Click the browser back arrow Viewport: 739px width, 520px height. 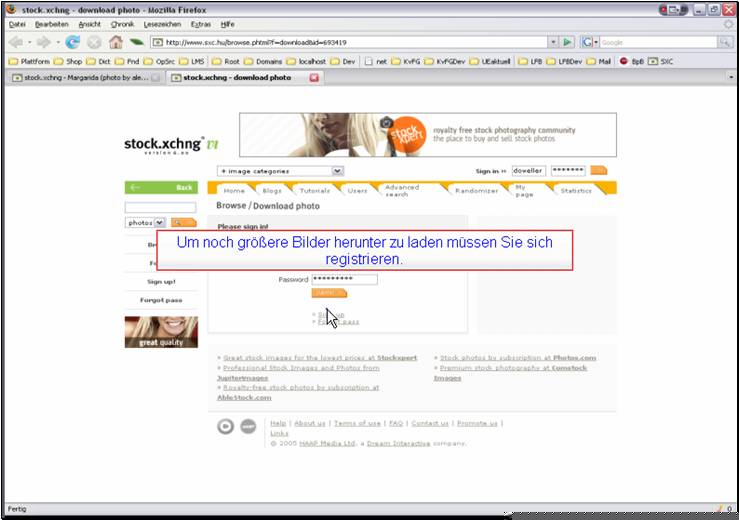point(16,42)
